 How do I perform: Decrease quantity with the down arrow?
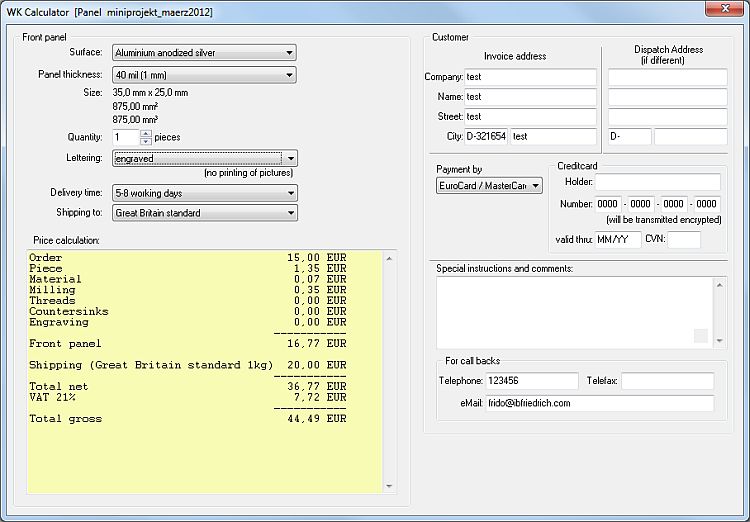(146, 141)
